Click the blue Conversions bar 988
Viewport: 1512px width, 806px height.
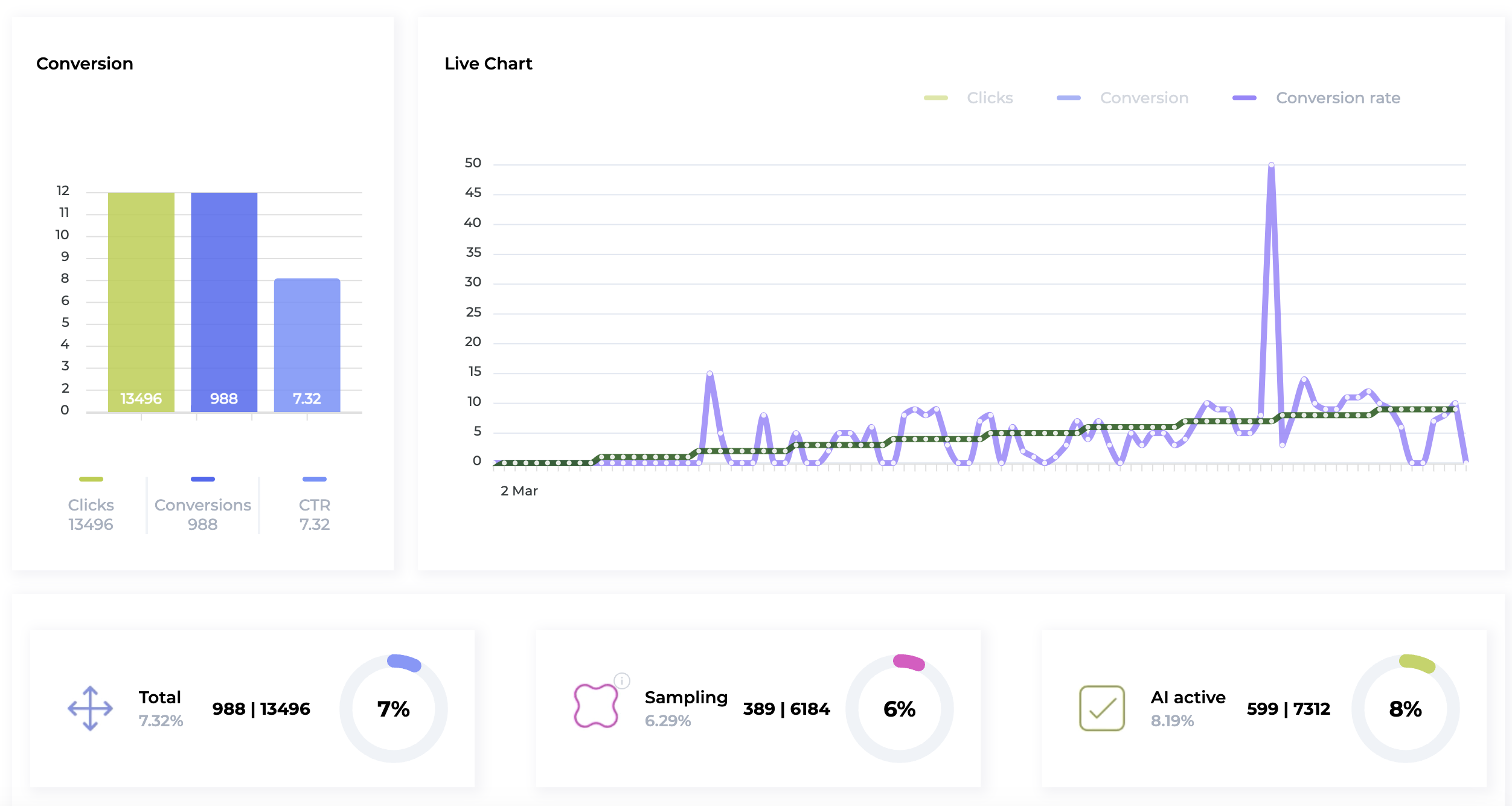click(224, 302)
